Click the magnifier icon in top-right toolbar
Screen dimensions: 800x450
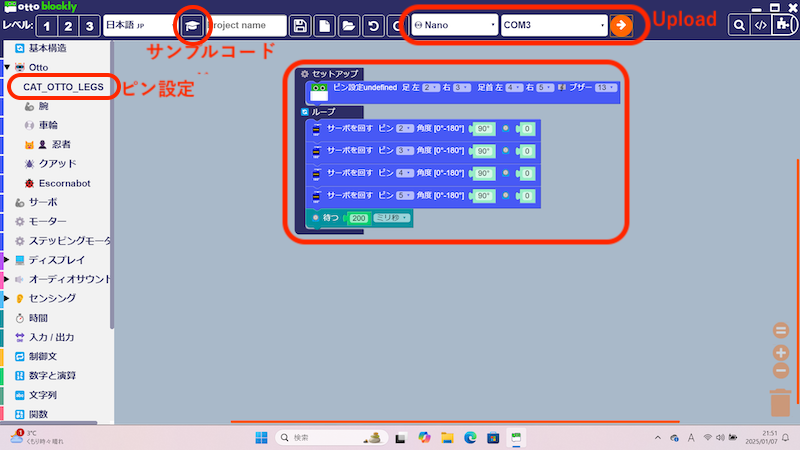[738, 25]
